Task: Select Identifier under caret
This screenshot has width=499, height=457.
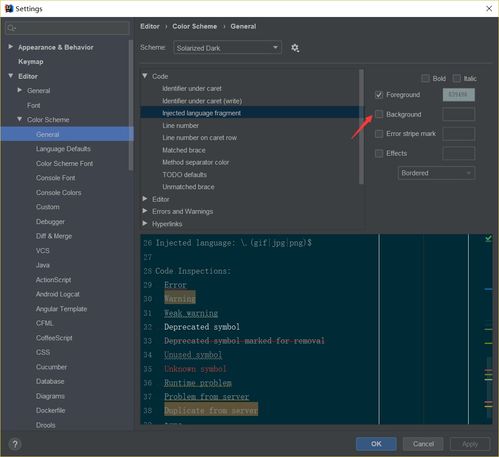Action: 192,89
